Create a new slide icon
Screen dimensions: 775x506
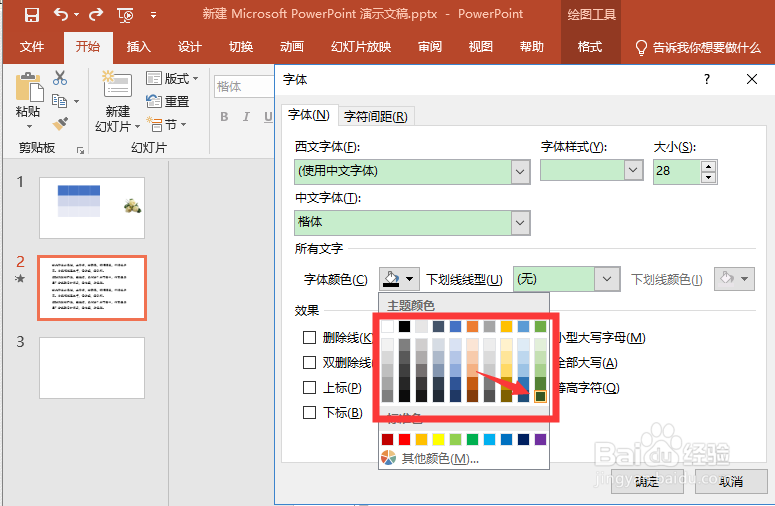coord(117,84)
